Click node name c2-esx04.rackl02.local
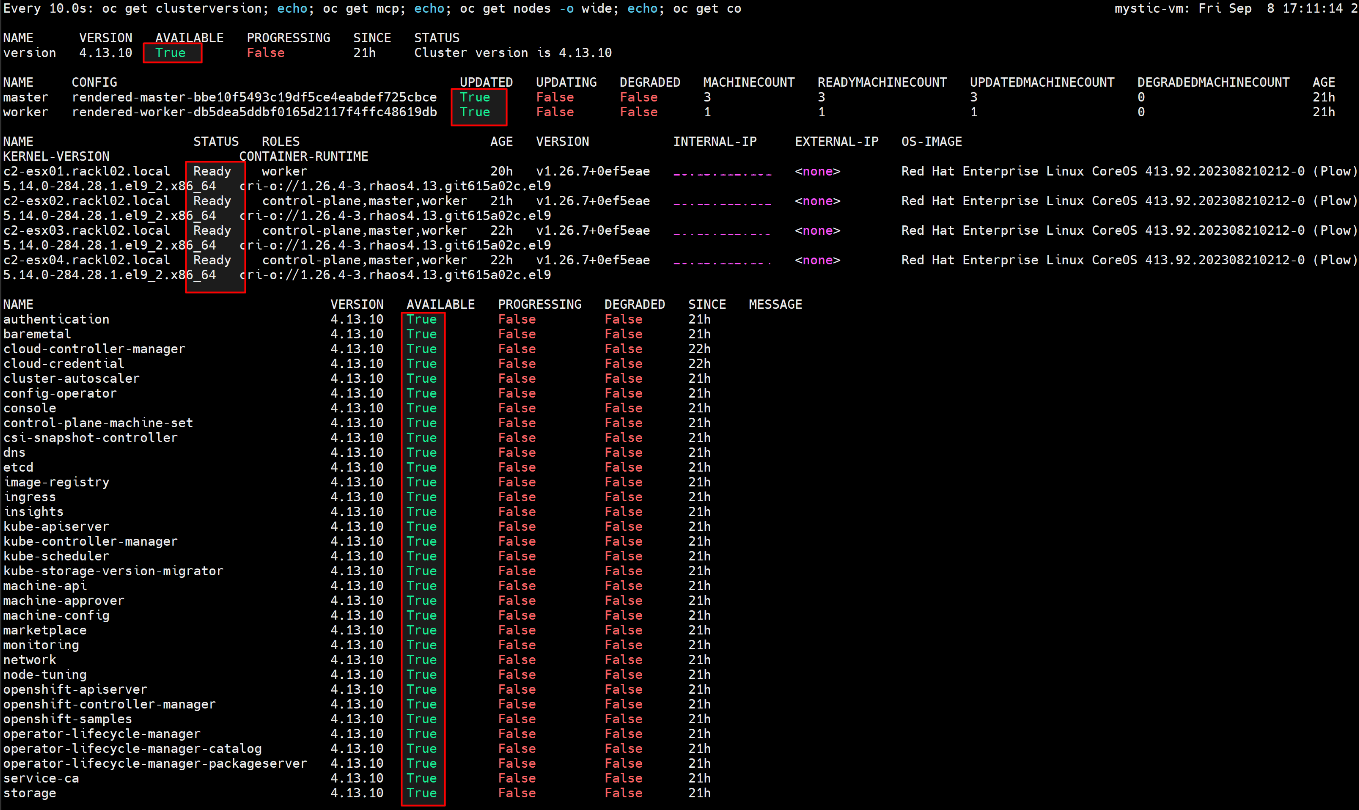Screen dimensions: 1359x810 87,260
